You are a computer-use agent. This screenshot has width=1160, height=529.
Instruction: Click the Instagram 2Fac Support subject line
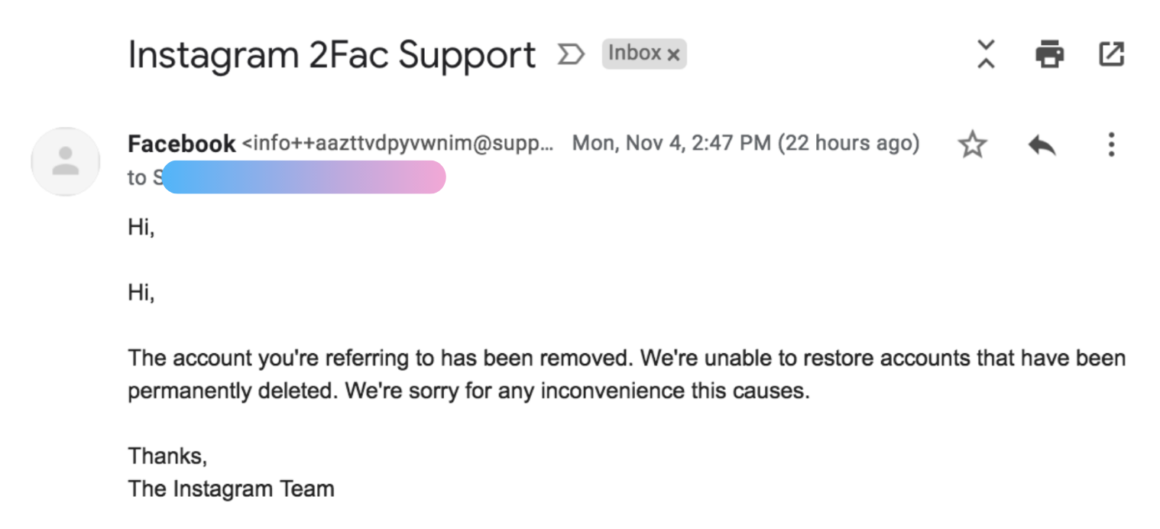point(331,55)
